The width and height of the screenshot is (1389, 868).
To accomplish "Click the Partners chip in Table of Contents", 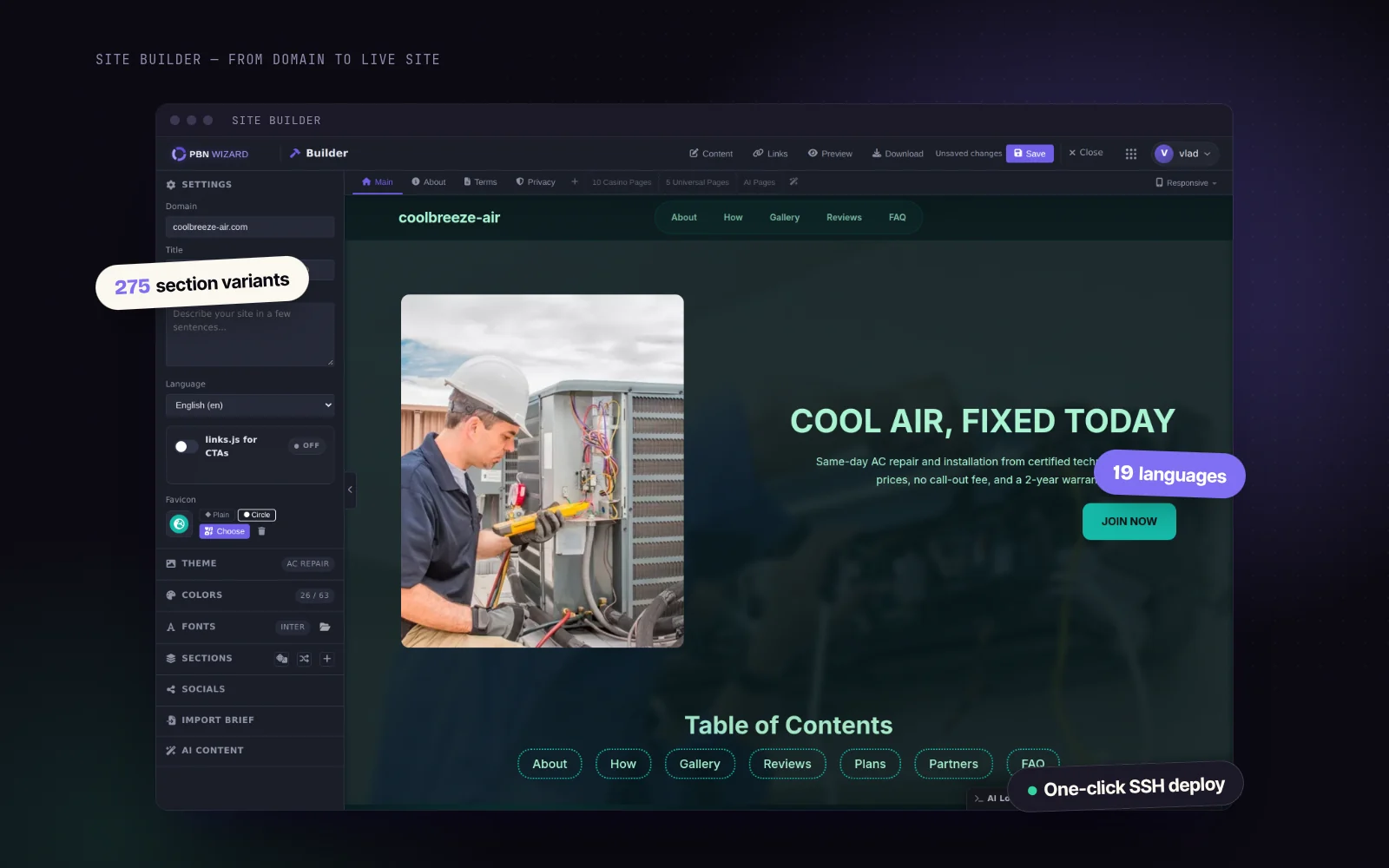I will (953, 764).
